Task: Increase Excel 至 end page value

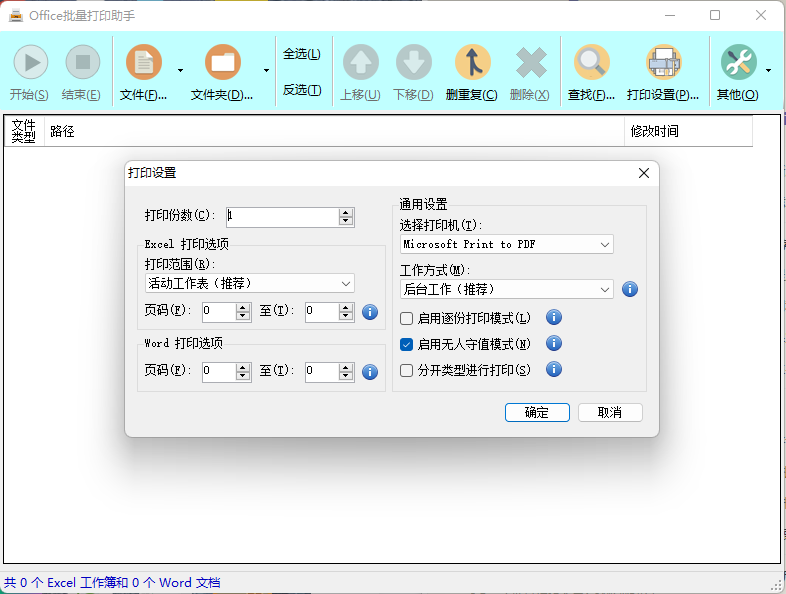Action: pyautogui.click(x=346, y=307)
